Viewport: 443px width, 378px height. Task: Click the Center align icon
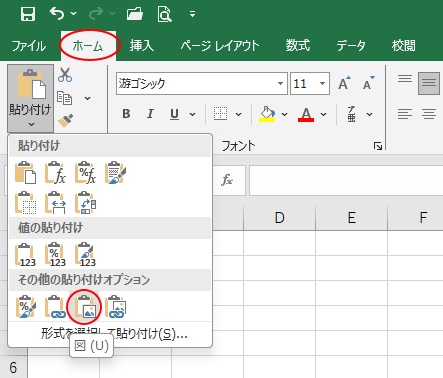pyautogui.click(x=429, y=114)
